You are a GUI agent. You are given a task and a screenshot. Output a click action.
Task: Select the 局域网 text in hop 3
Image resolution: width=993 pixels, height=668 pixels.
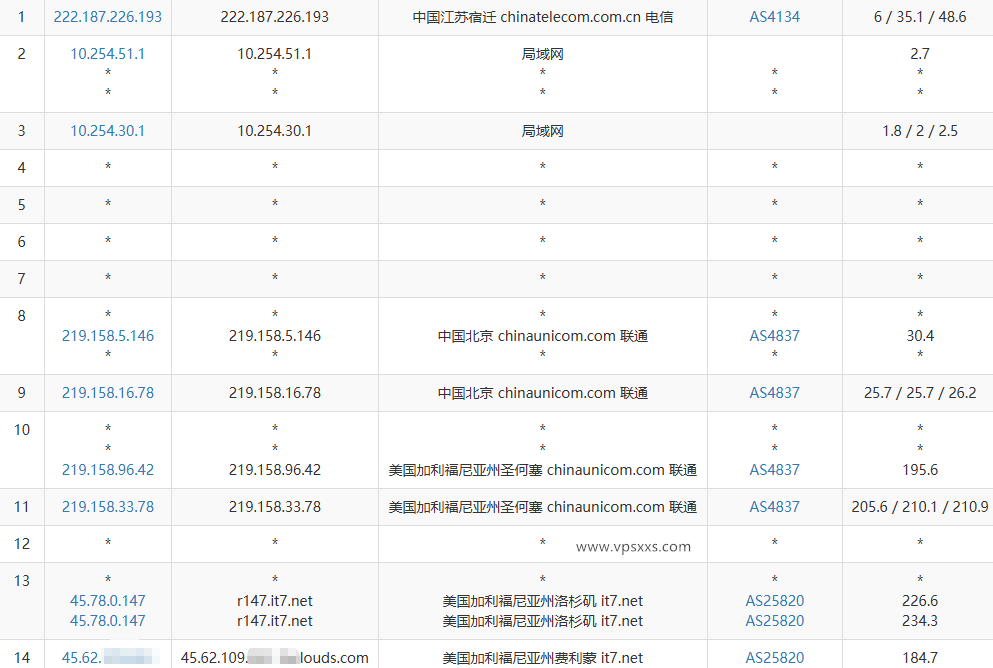pos(543,131)
